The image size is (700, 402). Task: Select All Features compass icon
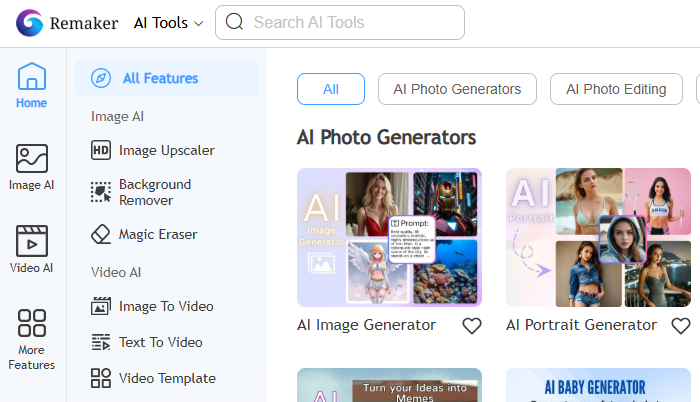(x=101, y=78)
